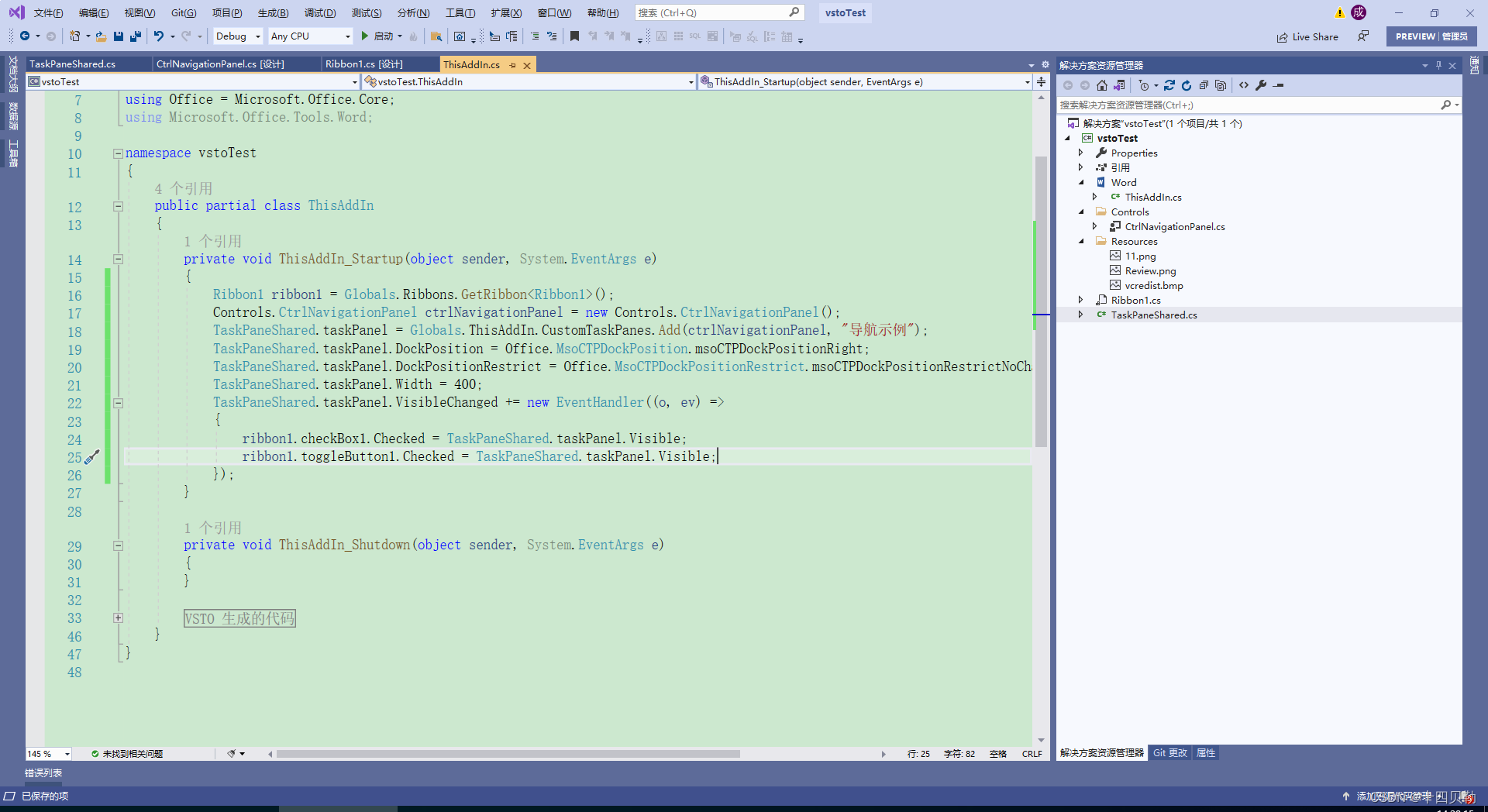Pin the ThisAddIn.cs editor tab
Image resolution: width=1488 pixels, height=812 pixels.
point(511,64)
